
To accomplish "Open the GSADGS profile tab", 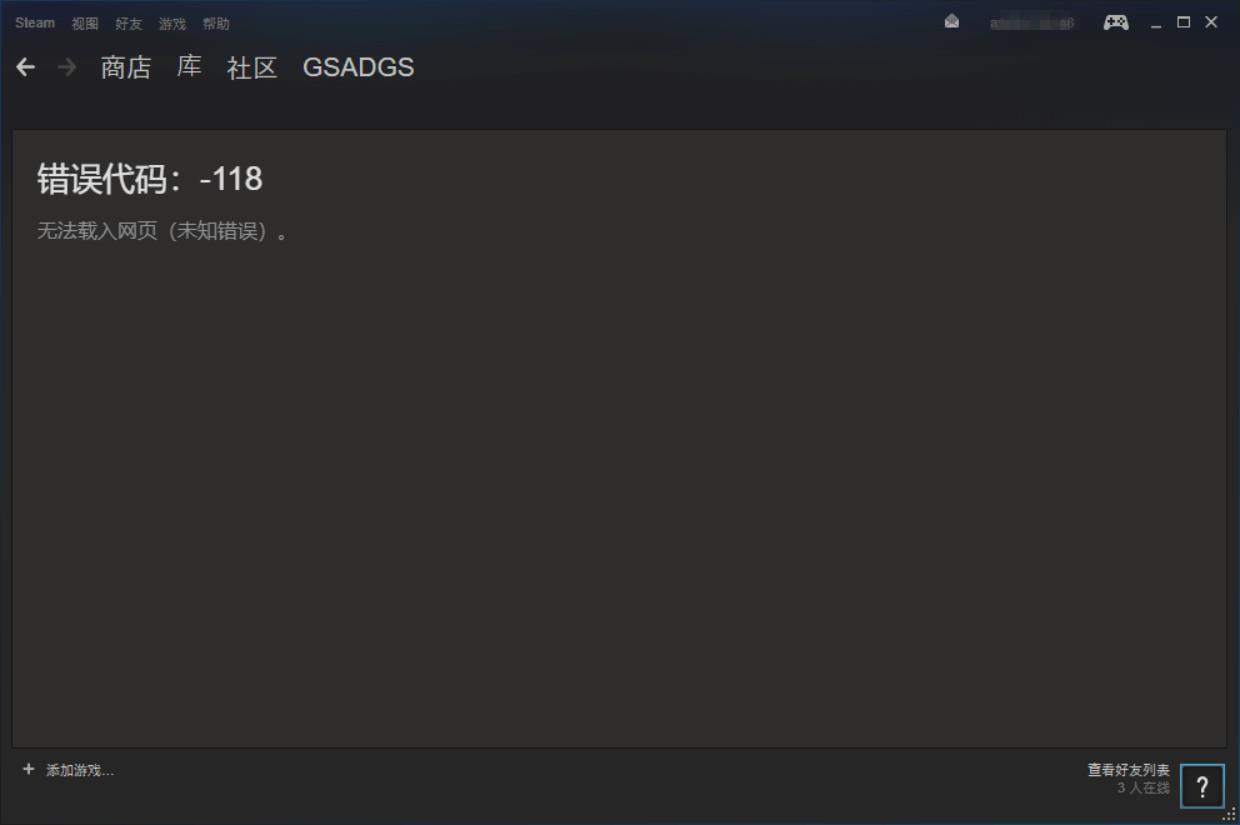I will pyautogui.click(x=358, y=68).
